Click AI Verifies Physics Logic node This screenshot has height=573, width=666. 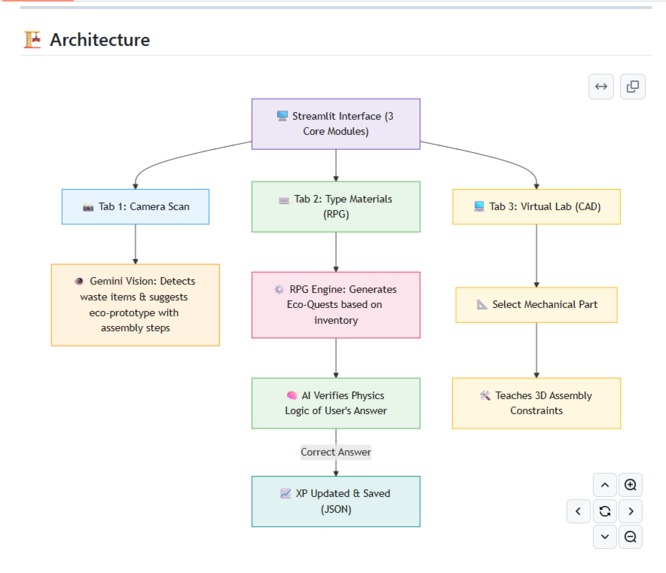pos(336,403)
